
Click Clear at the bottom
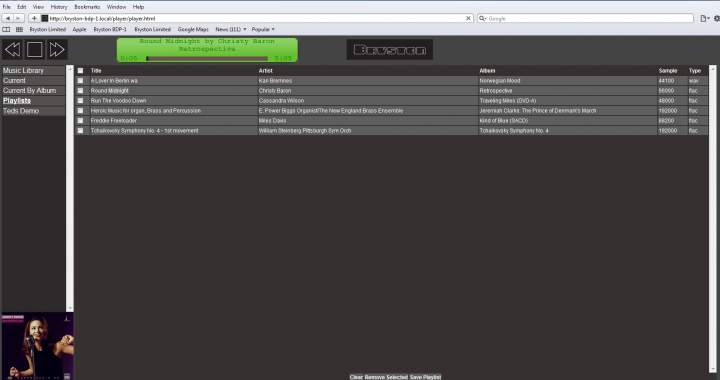pos(356,377)
